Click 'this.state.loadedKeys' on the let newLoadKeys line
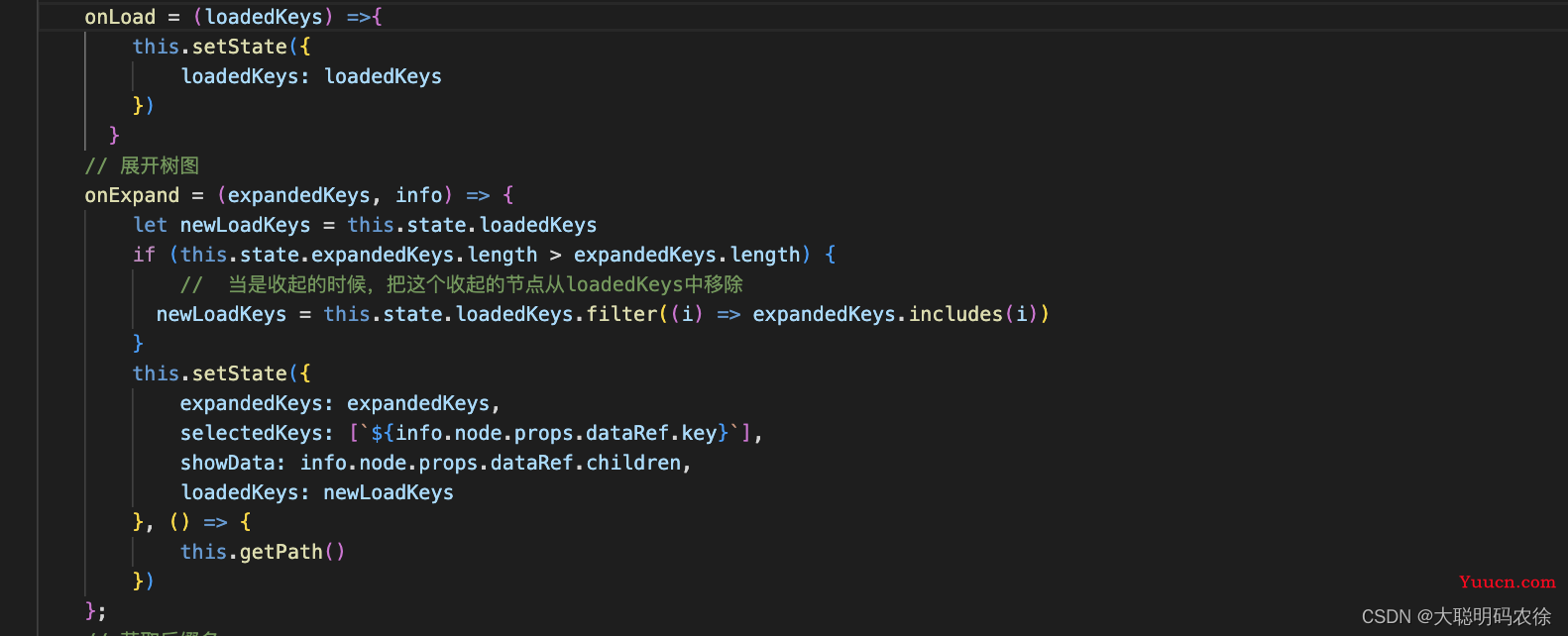 tap(472, 225)
